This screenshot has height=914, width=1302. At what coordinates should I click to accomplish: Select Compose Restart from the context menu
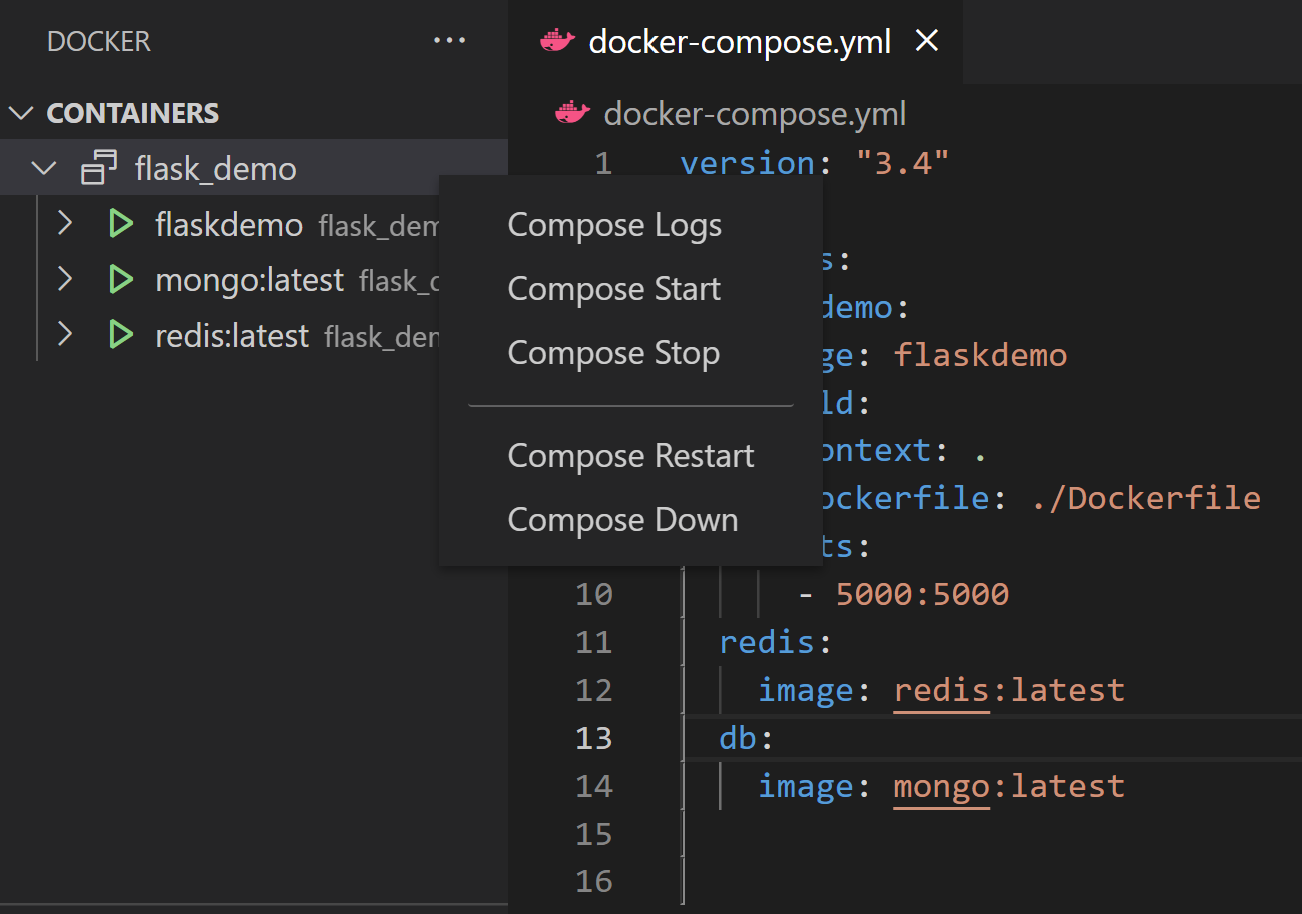click(631, 455)
